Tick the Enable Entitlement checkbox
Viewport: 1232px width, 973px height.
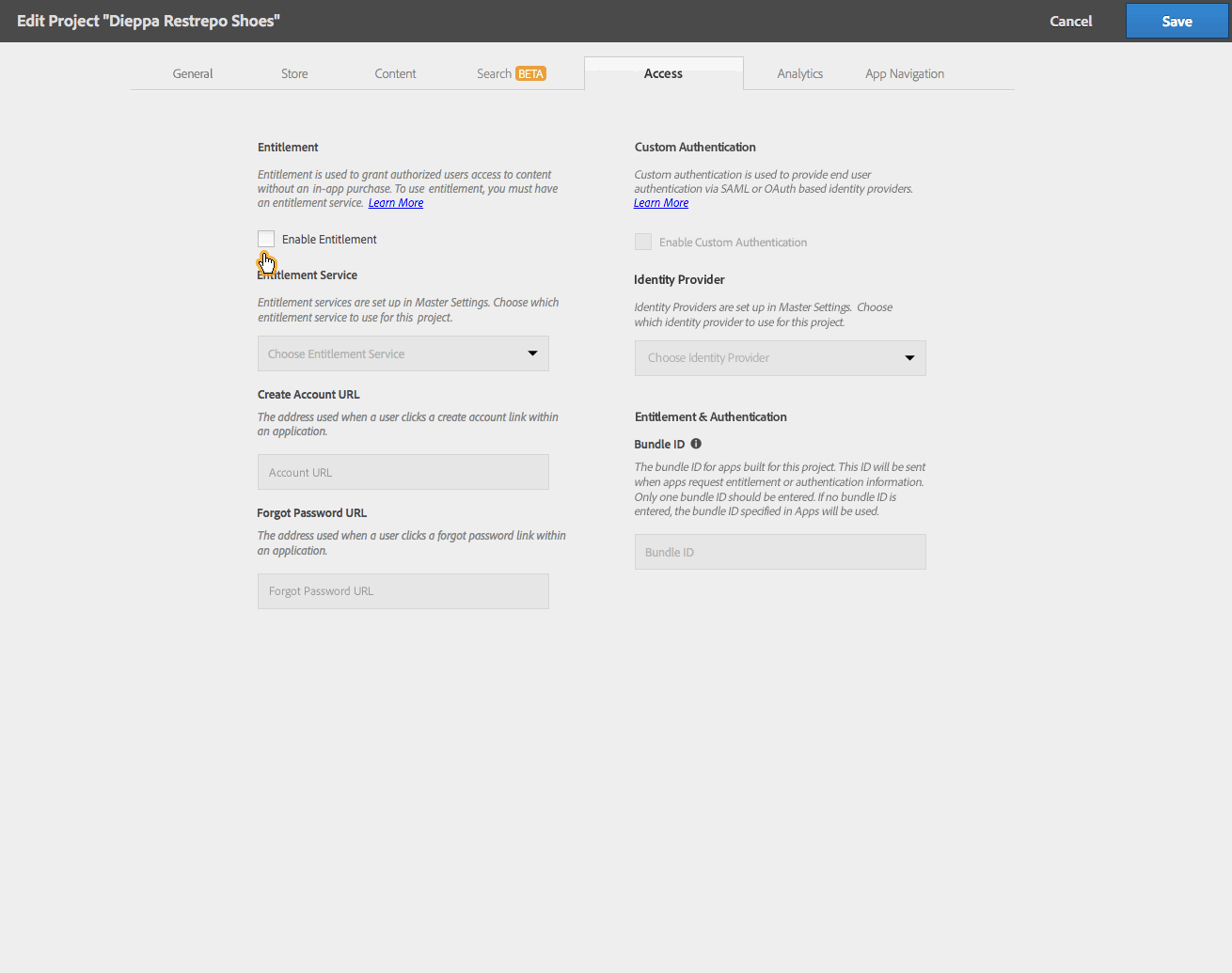pos(266,239)
